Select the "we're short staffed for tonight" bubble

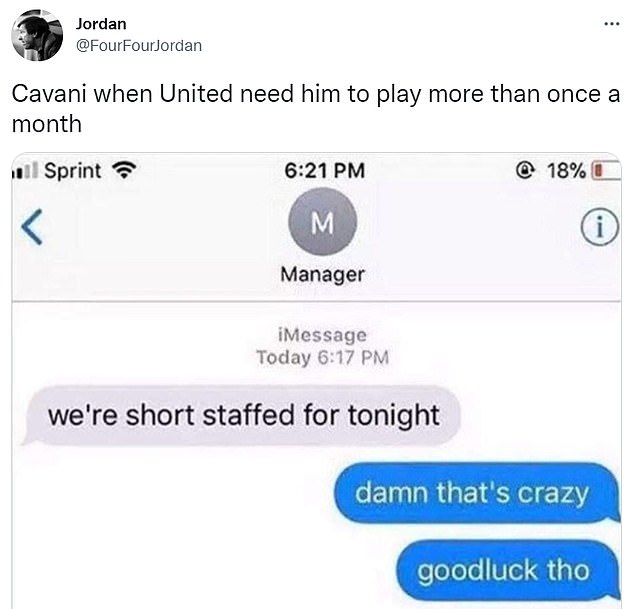click(x=241, y=416)
